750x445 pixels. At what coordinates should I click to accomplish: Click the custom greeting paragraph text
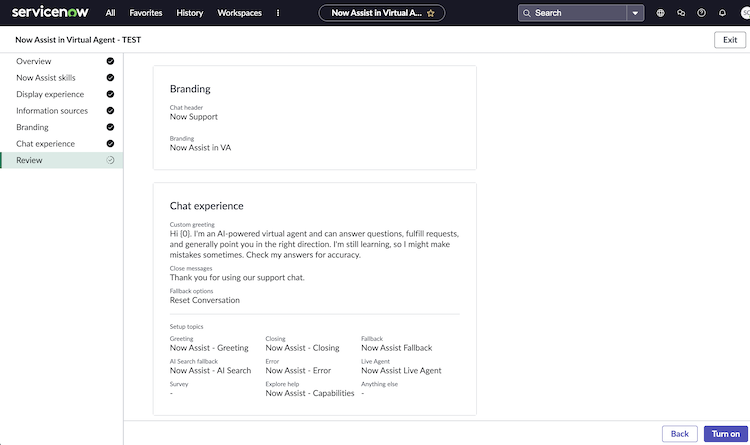(314, 245)
